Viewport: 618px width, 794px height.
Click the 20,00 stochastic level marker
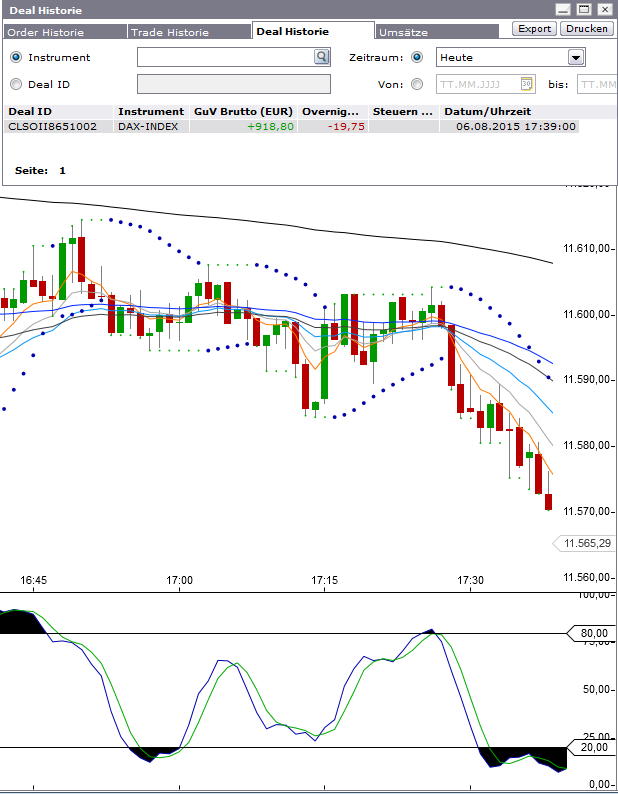(592, 747)
